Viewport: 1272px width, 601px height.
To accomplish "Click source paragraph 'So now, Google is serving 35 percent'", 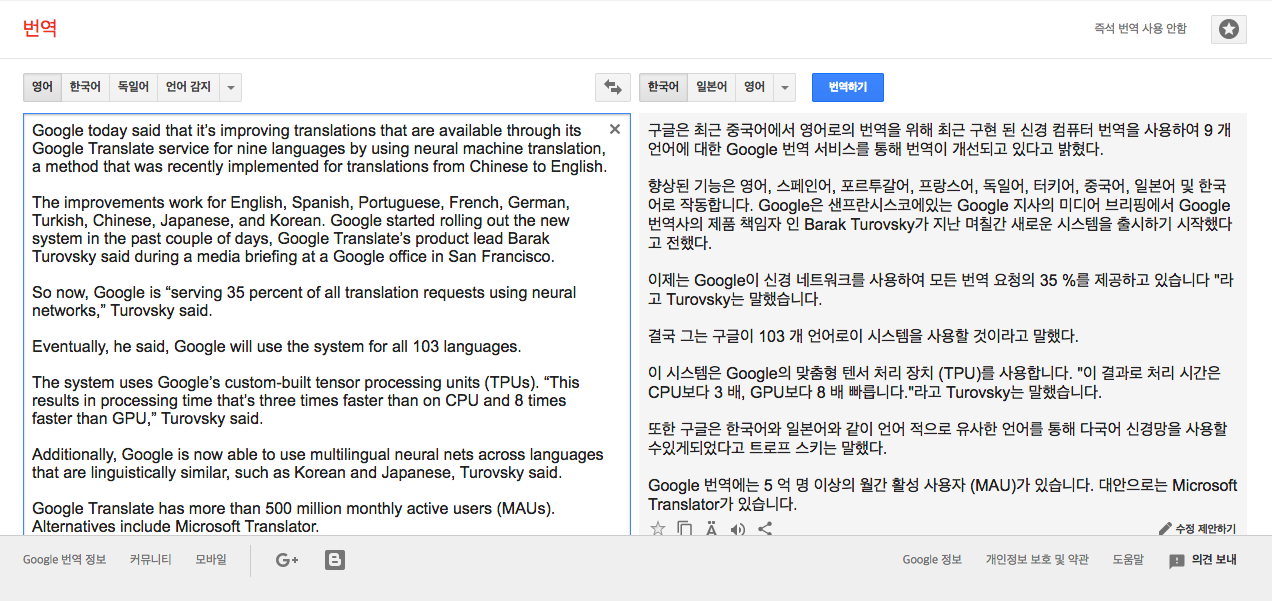I will click(304, 302).
